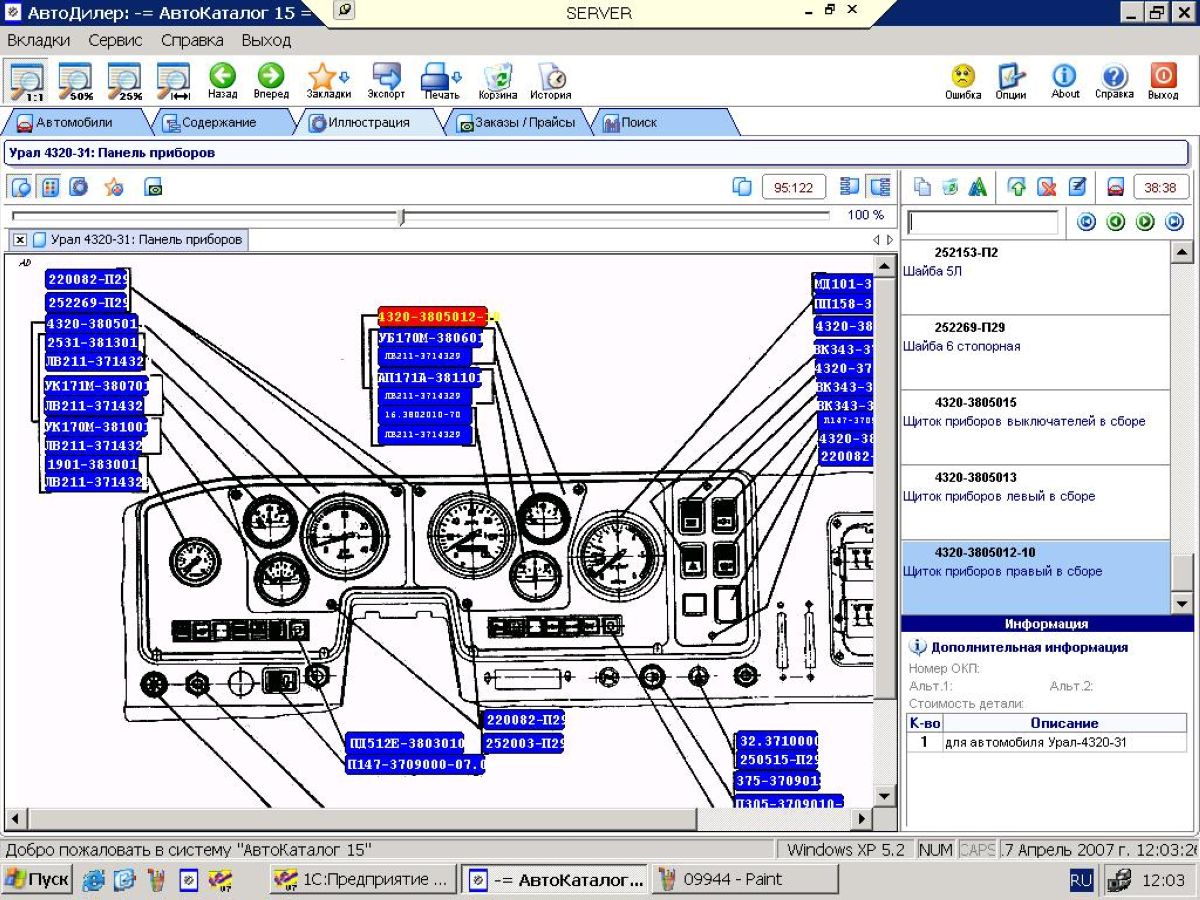Click the red 4320-3805012 label on diagram
Image resolution: width=1200 pixels, height=900 pixels.
point(432,317)
